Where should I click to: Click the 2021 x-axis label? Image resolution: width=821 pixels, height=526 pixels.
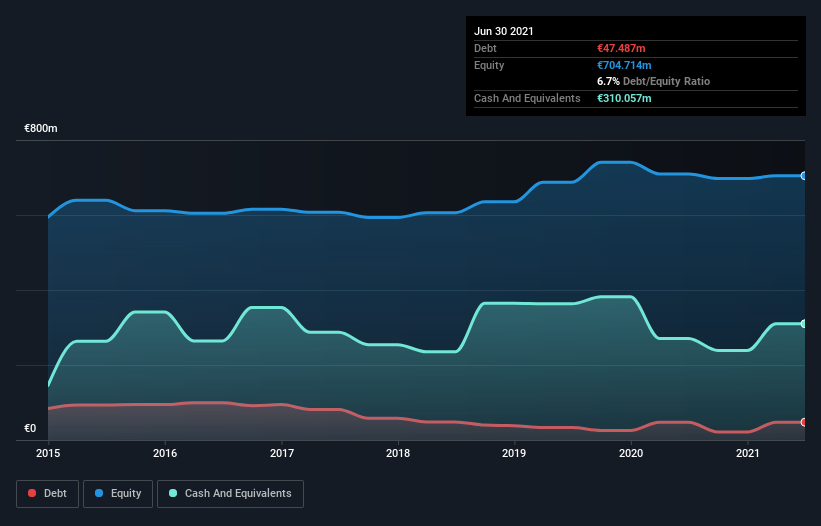[x=748, y=453]
